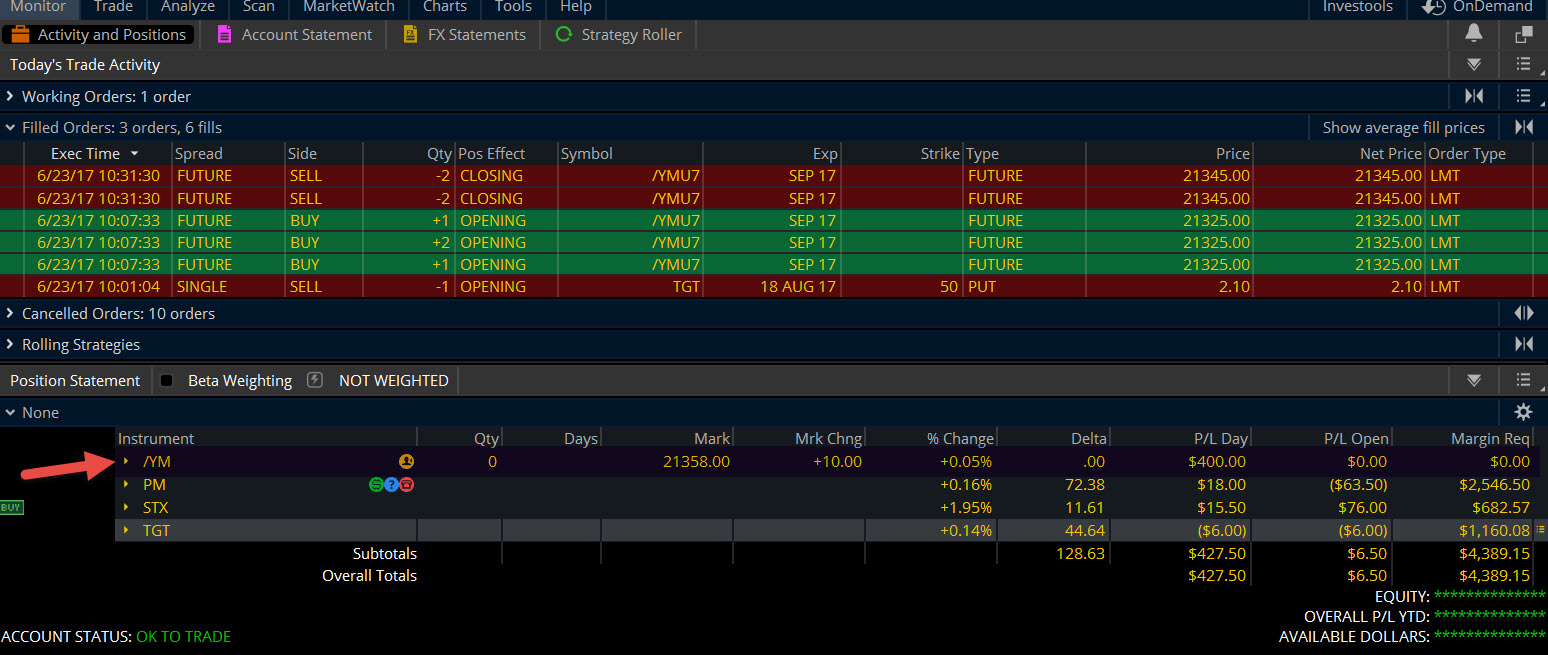Open Working Orders list menu icon

[x=1523, y=96]
